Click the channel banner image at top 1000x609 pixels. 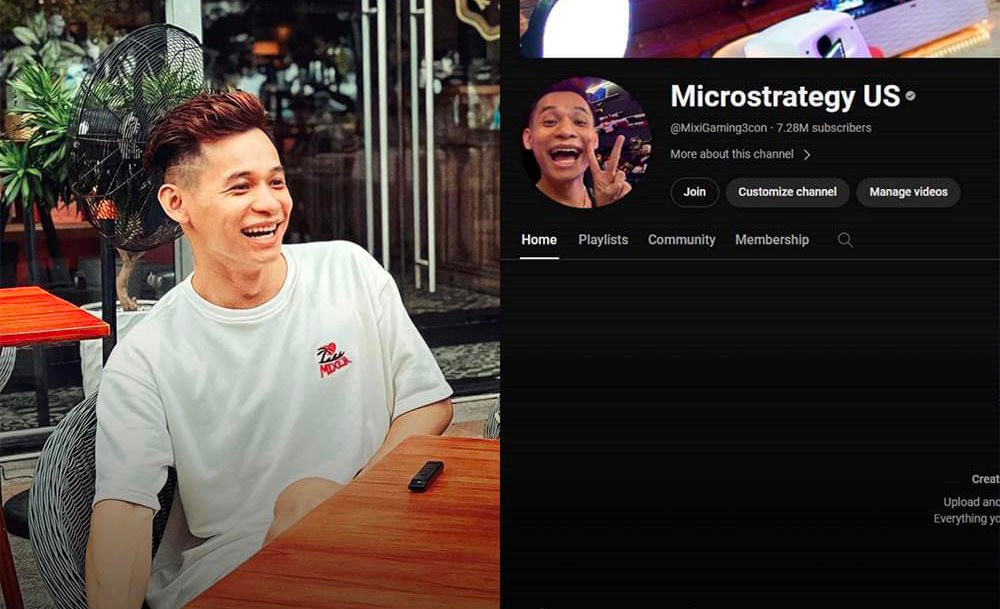click(x=760, y=28)
